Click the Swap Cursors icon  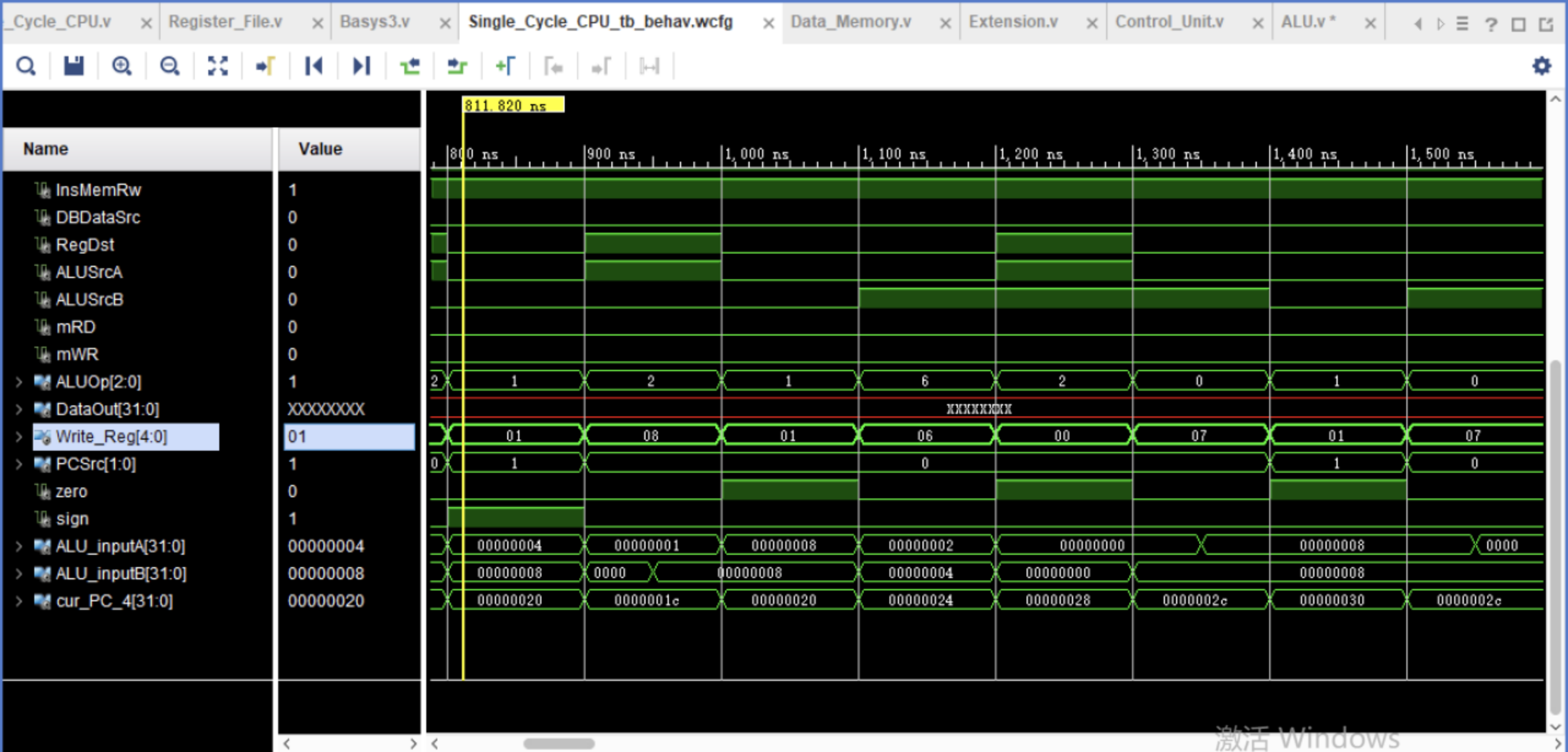[649, 66]
